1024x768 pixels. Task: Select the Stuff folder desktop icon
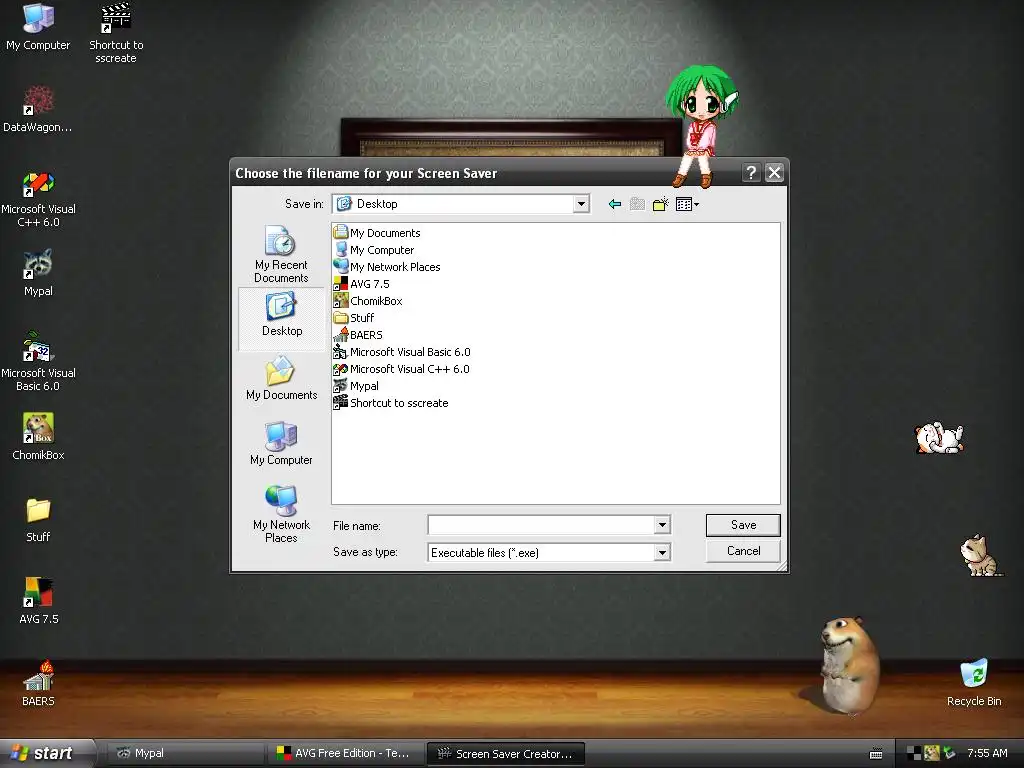click(38, 520)
